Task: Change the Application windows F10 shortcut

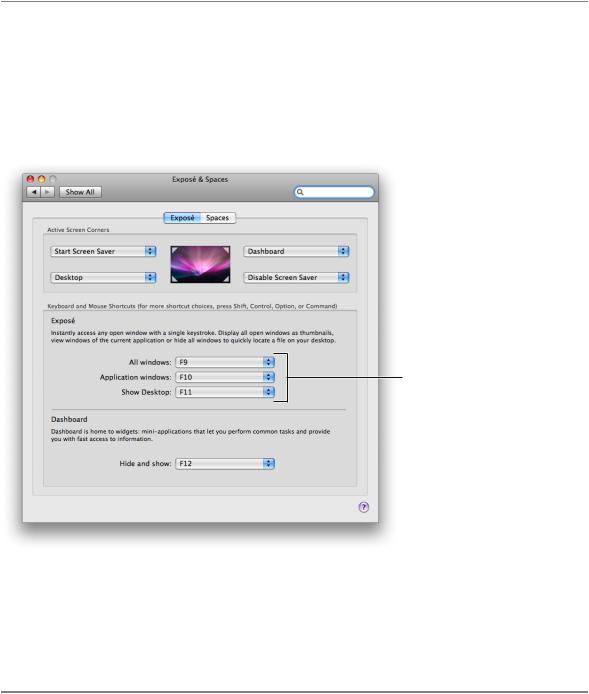Action: pyautogui.click(x=225, y=377)
